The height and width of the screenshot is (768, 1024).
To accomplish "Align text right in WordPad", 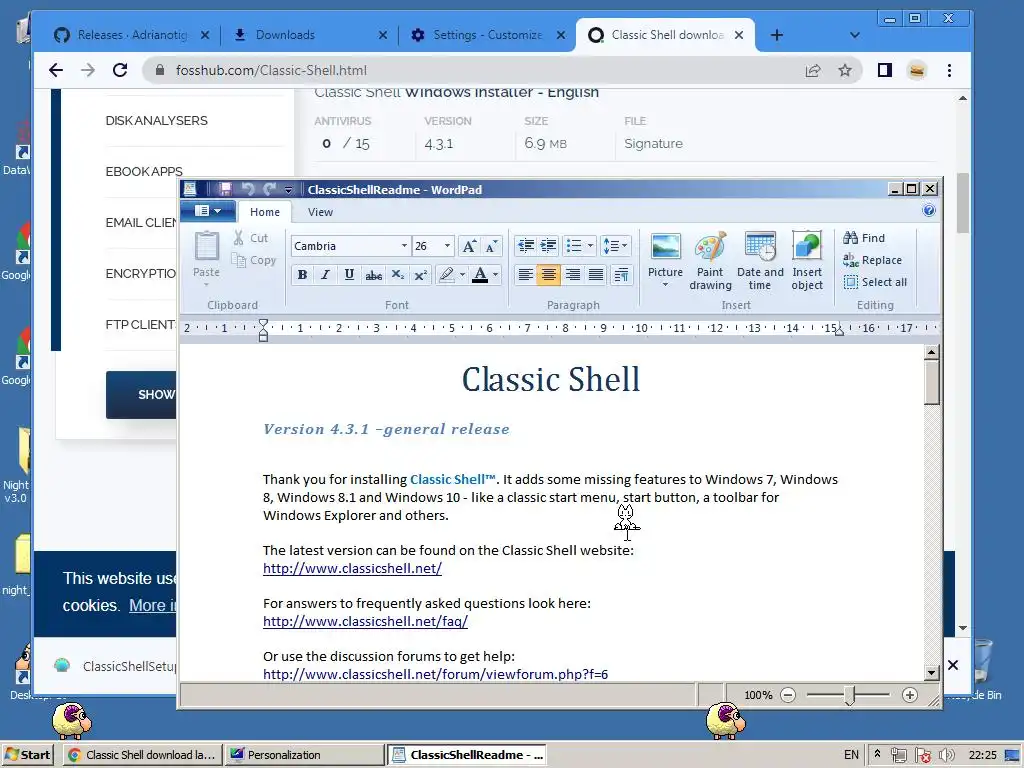I will (573, 275).
